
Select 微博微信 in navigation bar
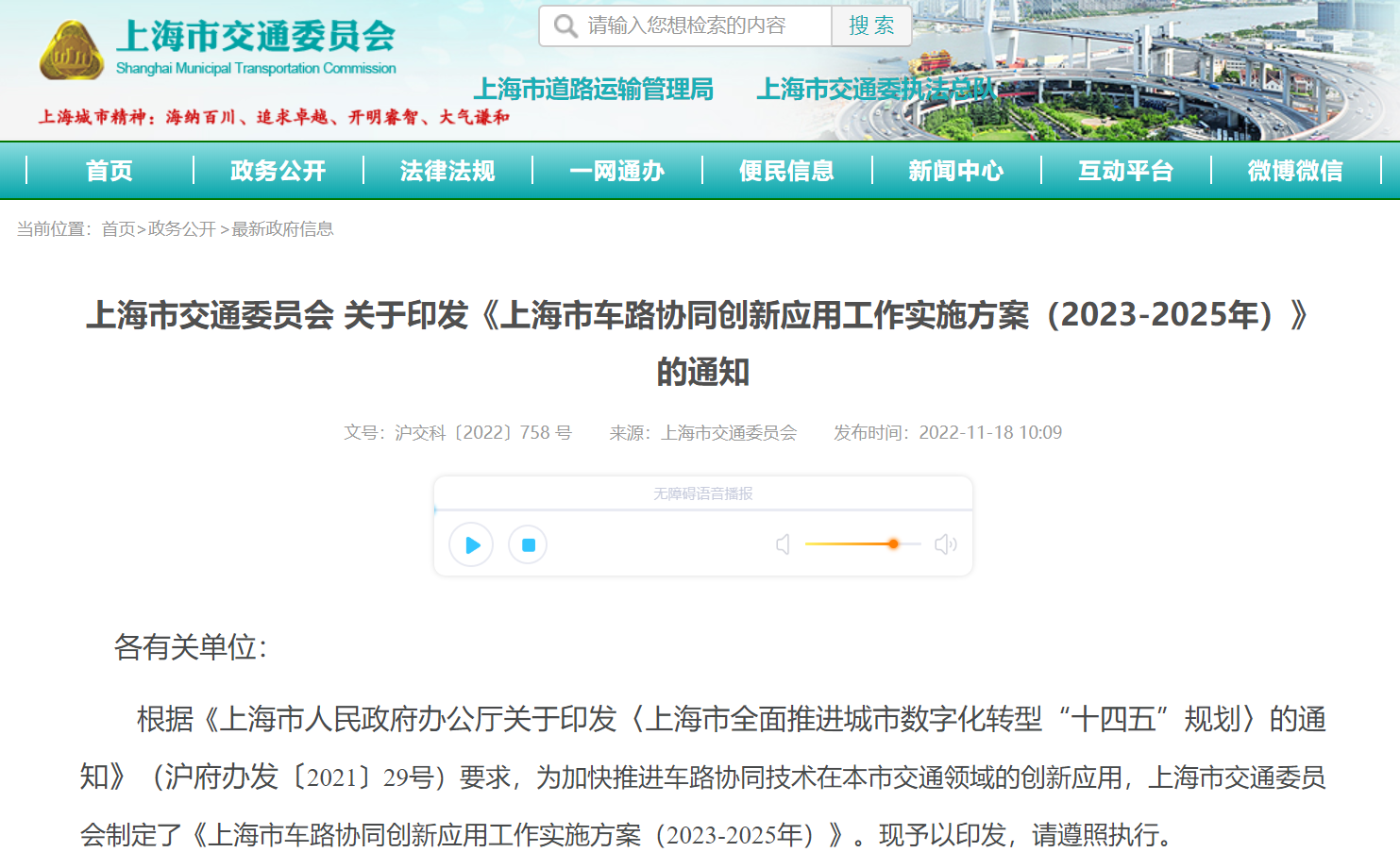click(x=1295, y=171)
